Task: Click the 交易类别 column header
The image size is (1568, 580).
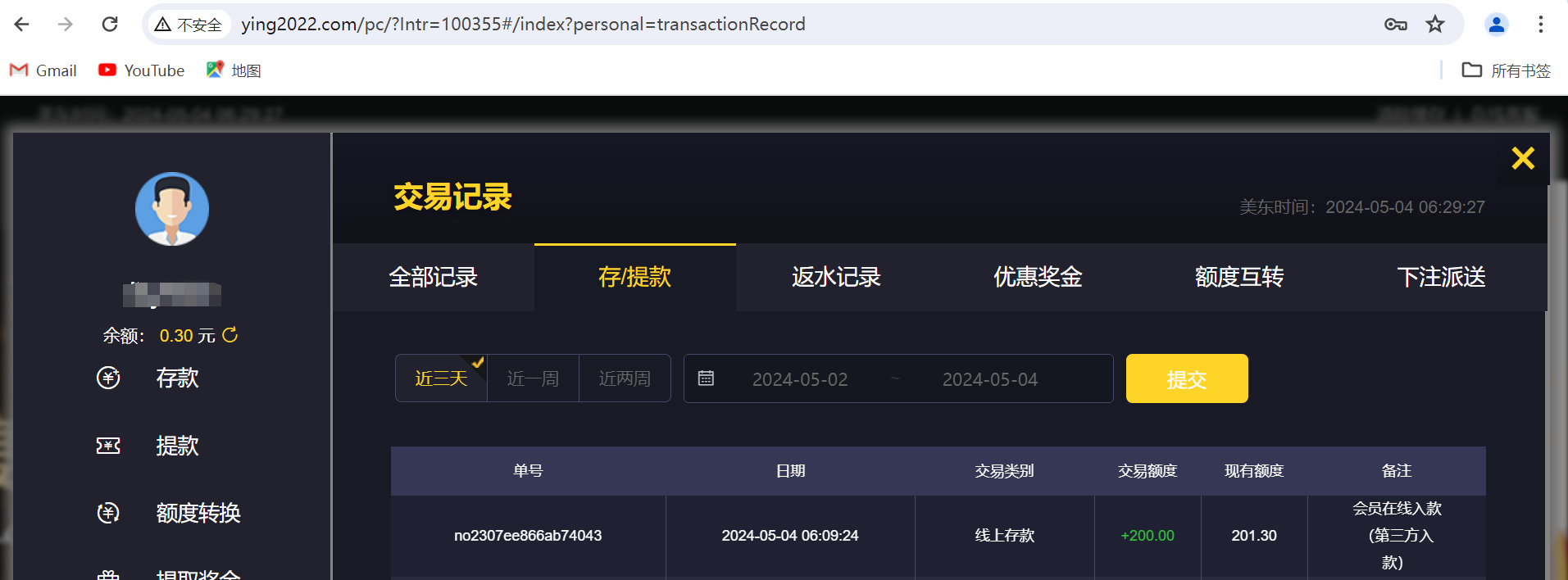Action: (1005, 471)
